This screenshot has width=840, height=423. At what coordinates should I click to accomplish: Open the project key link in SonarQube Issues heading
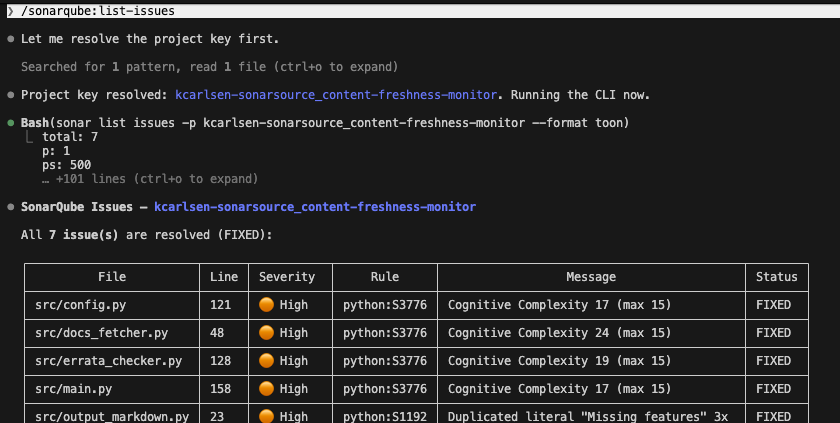(315, 207)
